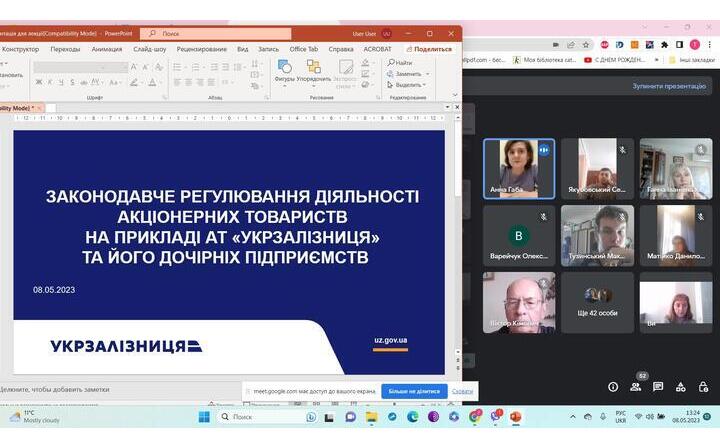This screenshot has width=720, height=448.
Task: Open the Фигуры shapes gallery in PowerPoint
Action: pos(284,71)
